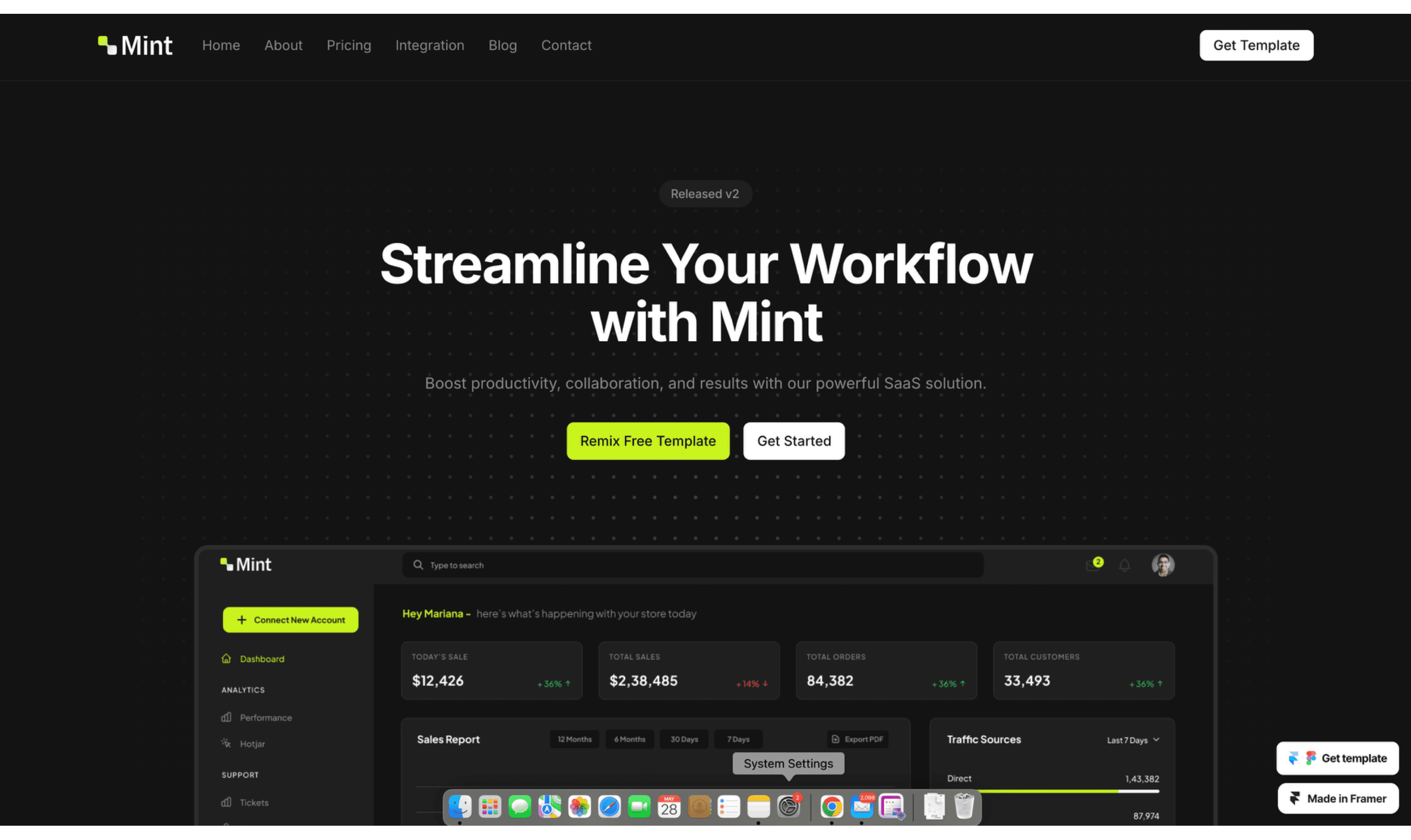The image size is (1411, 840).
Task: Select the 12 Months sales range
Action: coord(574,739)
